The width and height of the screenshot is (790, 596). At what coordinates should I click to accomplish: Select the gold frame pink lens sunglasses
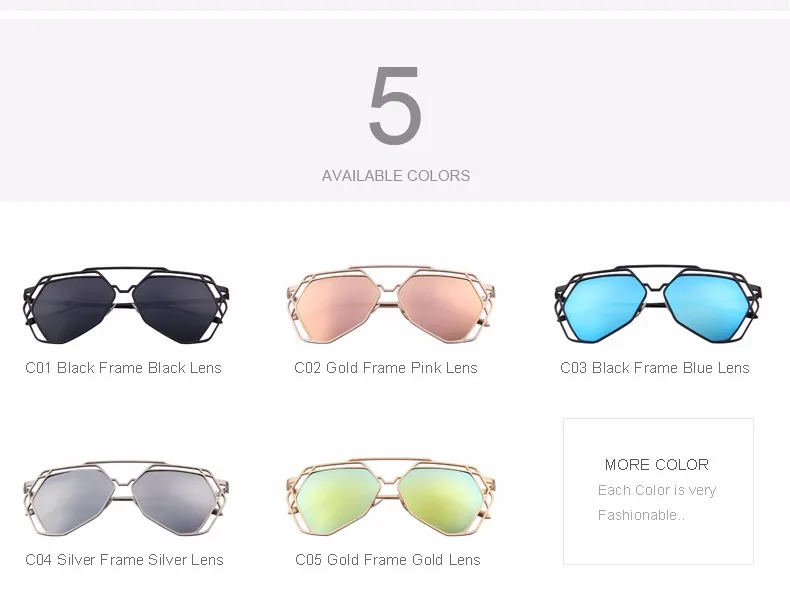(x=391, y=304)
